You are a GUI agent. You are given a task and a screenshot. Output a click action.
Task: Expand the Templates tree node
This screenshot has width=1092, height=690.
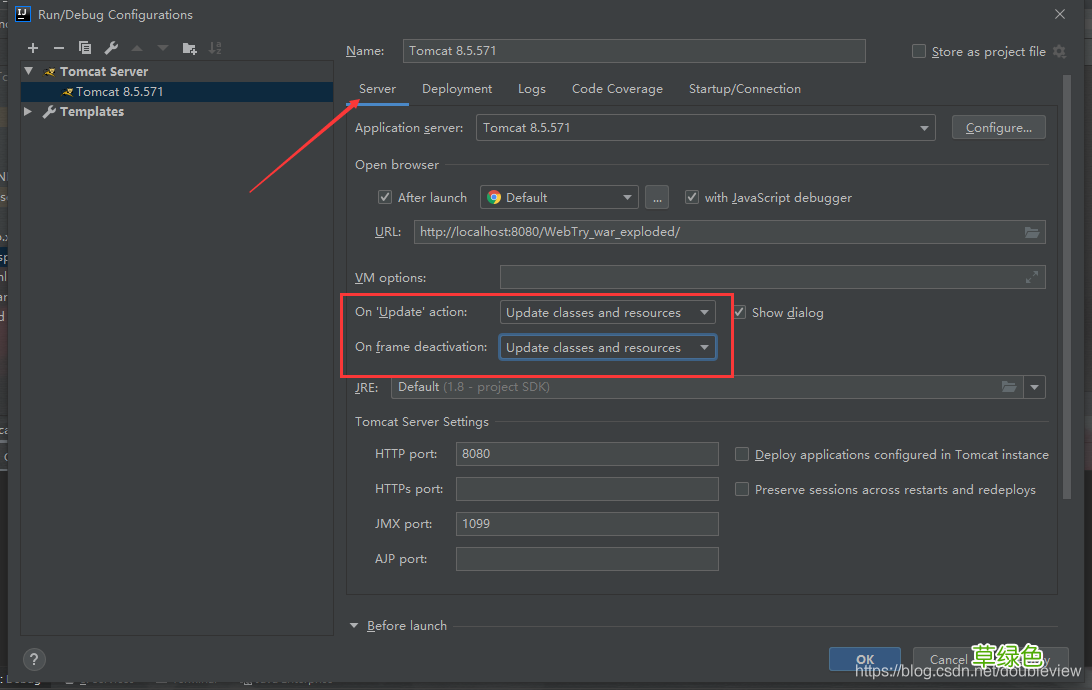28,111
